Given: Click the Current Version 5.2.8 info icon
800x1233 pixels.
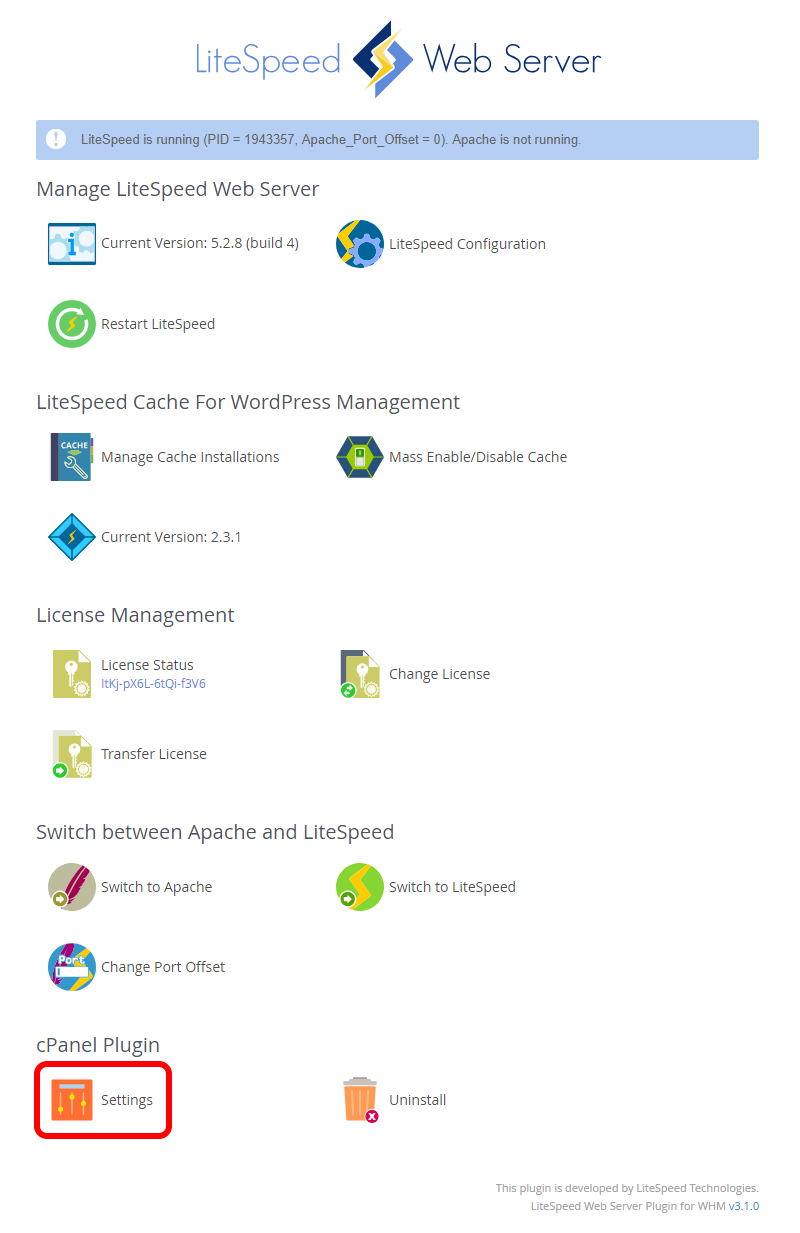Looking at the screenshot, I should pos(72,244).
